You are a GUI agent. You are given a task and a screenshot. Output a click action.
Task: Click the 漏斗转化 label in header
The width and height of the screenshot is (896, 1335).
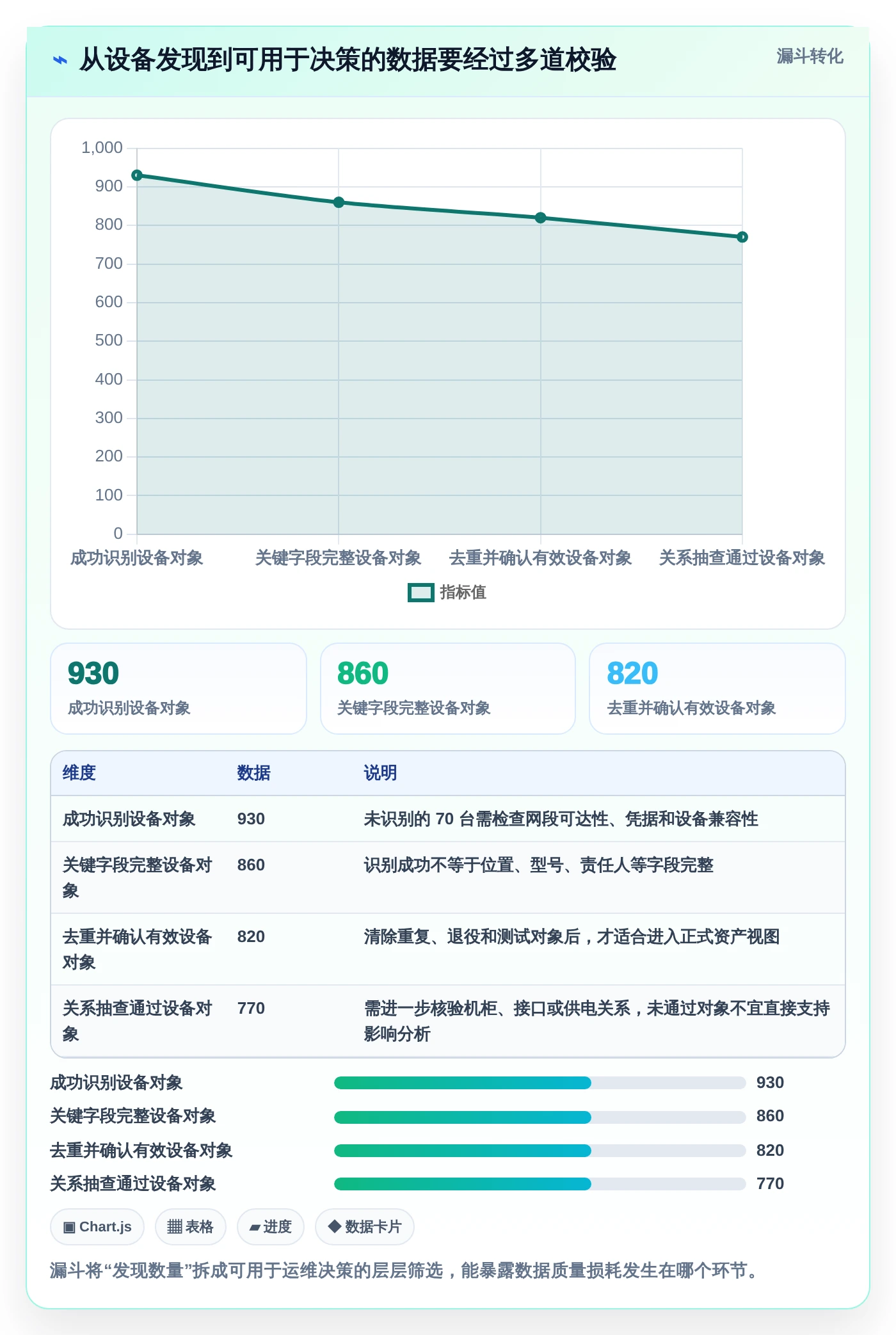810,56
